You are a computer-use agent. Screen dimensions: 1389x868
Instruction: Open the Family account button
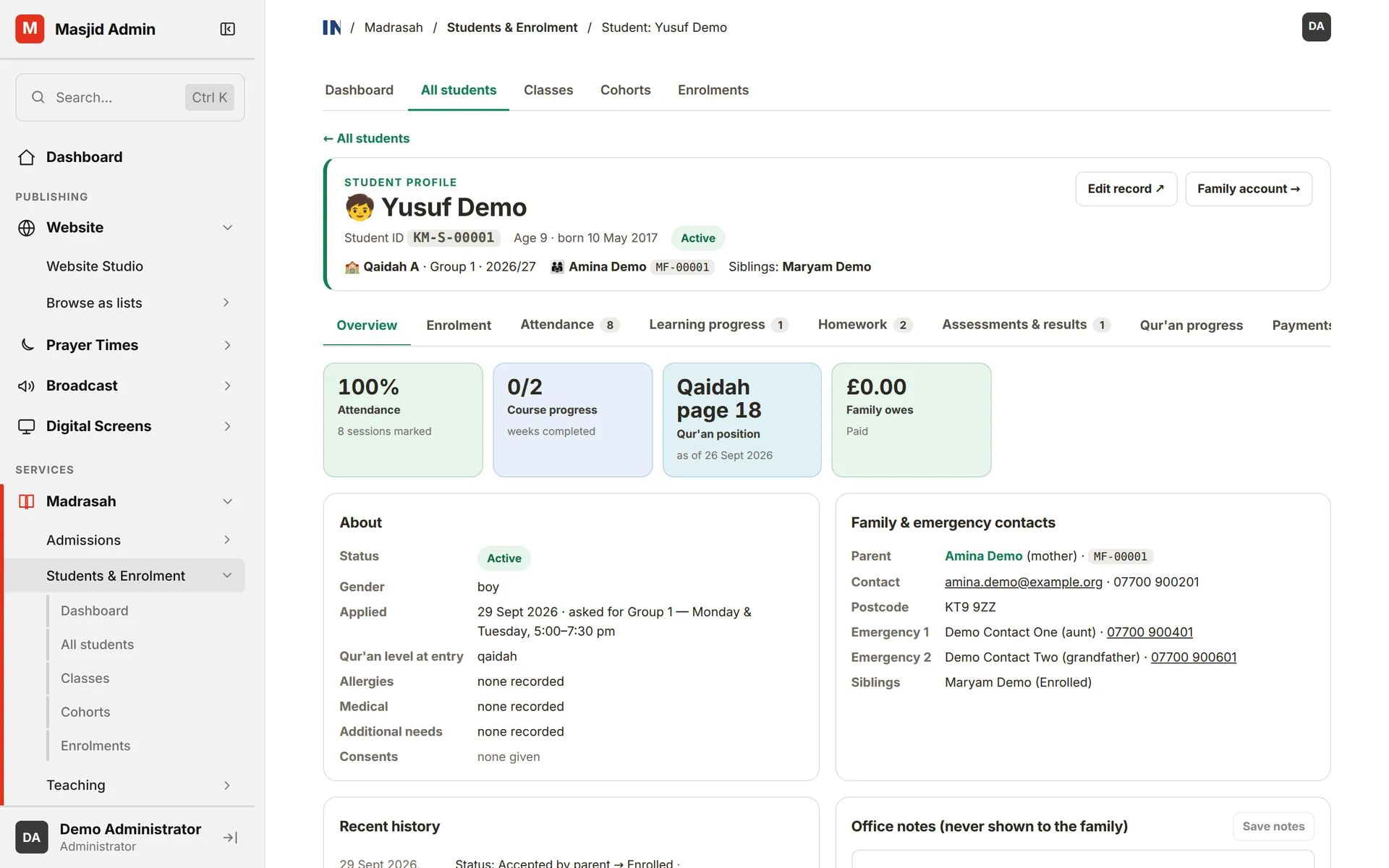tap(1249, 189)
